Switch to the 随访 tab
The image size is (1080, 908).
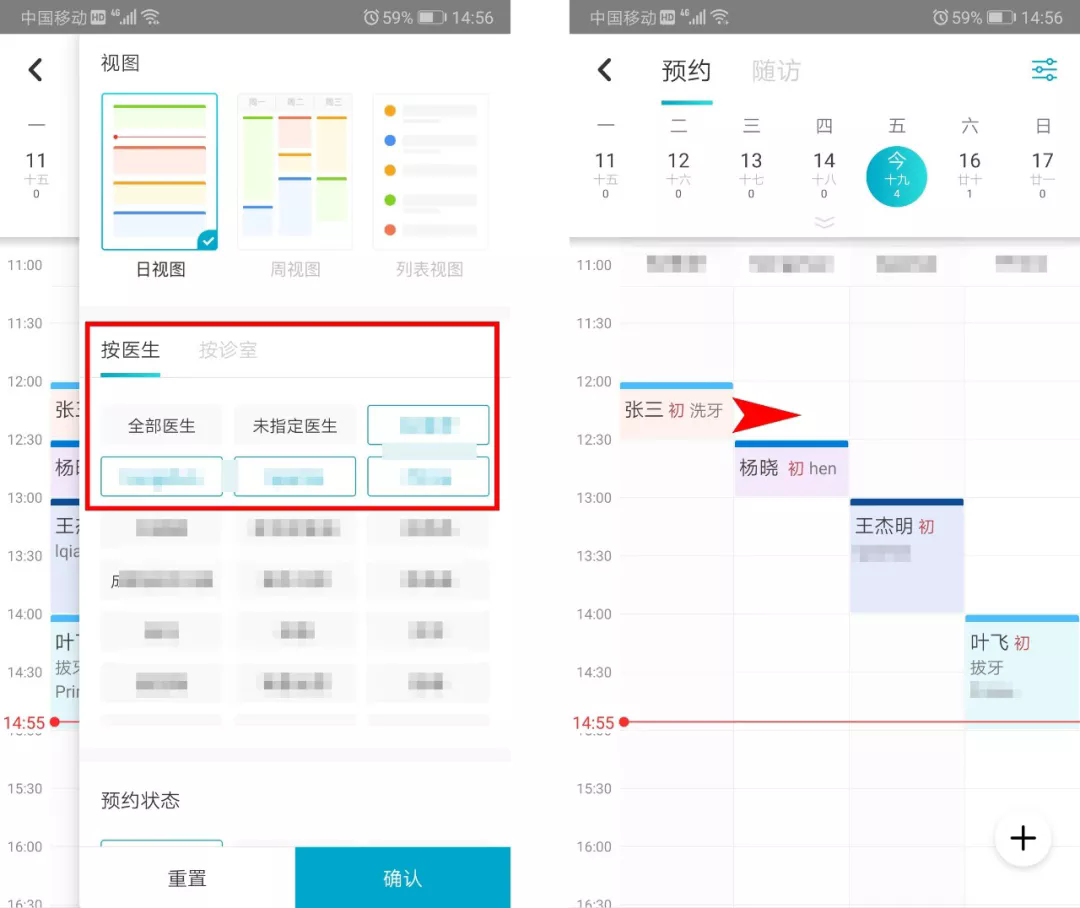tap(776, 71)
